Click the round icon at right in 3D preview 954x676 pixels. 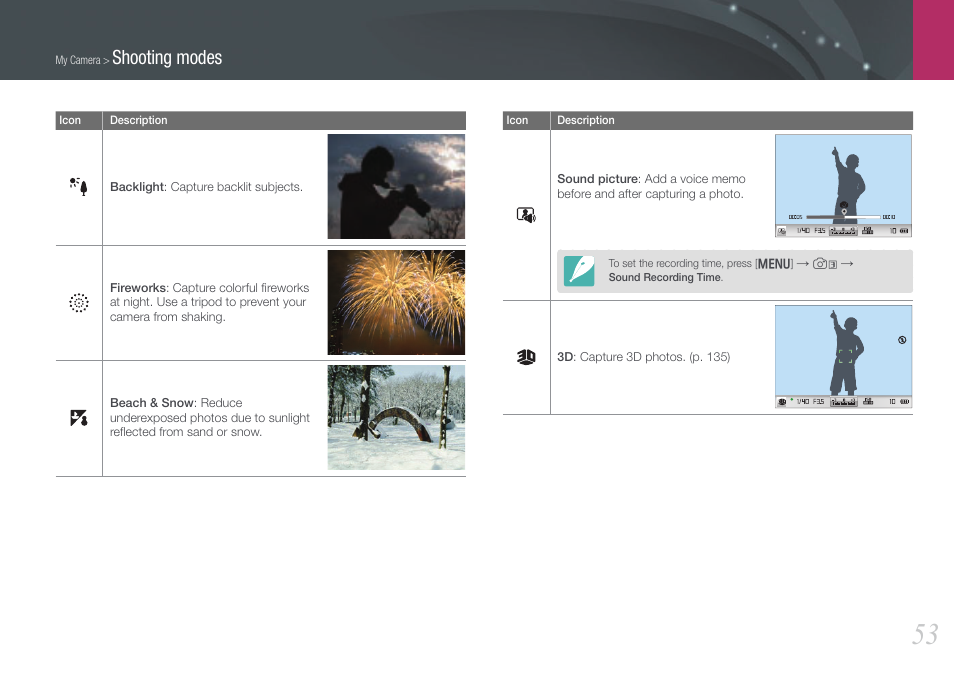(x=902, y=340)
